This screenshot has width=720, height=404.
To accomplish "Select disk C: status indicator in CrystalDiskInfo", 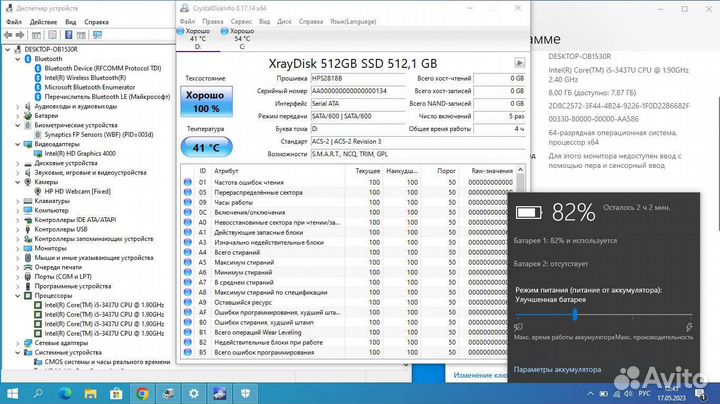I will 238,39.
